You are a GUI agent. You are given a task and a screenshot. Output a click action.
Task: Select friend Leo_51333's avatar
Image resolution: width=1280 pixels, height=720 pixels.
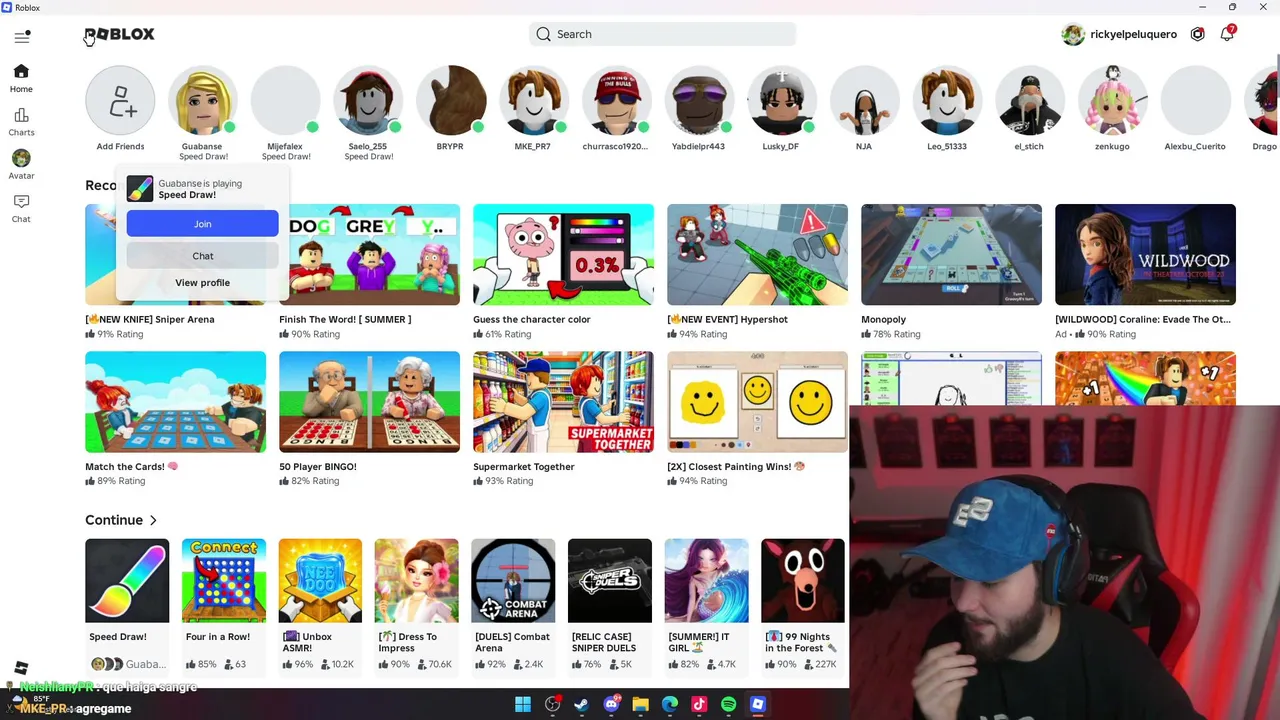click(x=948, y=100)
